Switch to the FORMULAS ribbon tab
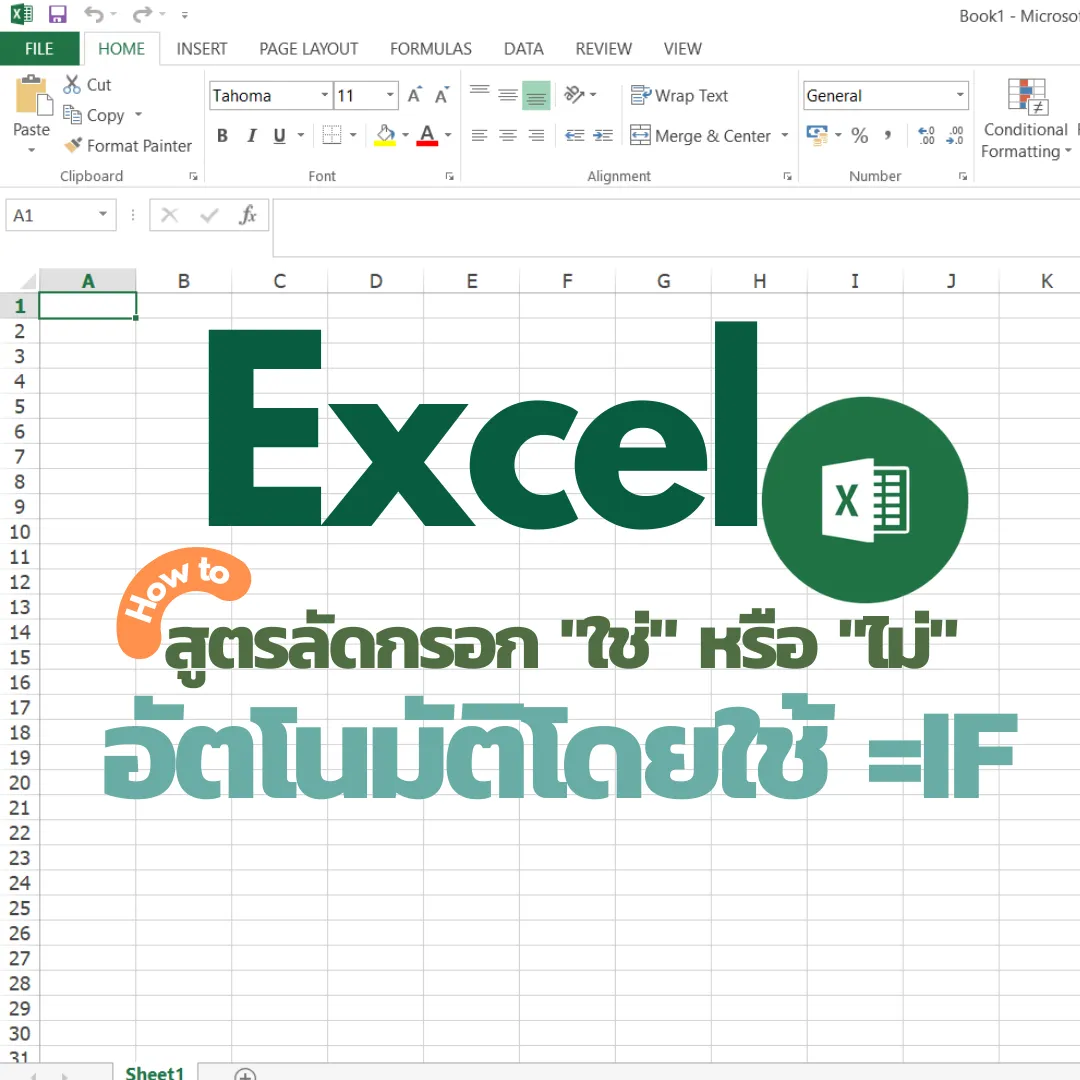The width and height of the screenshot is (1080, 1080). (430, 48)
